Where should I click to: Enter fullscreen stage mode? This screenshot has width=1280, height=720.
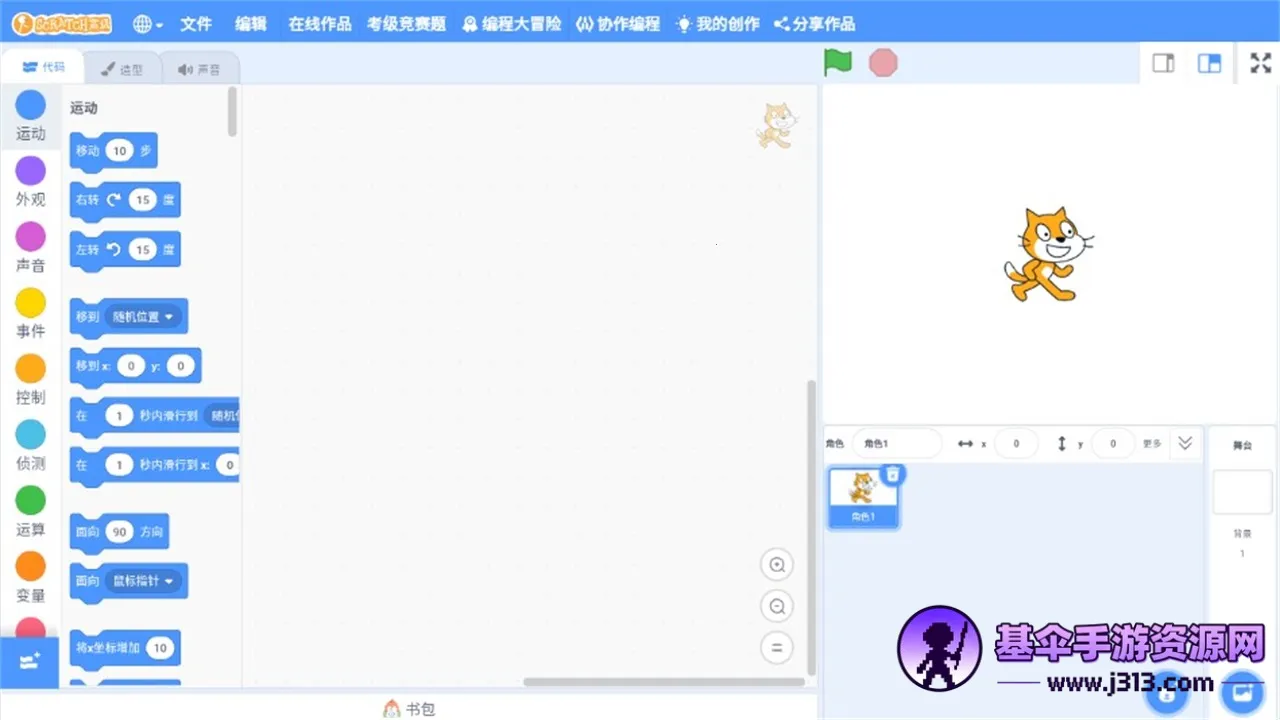1261,63
